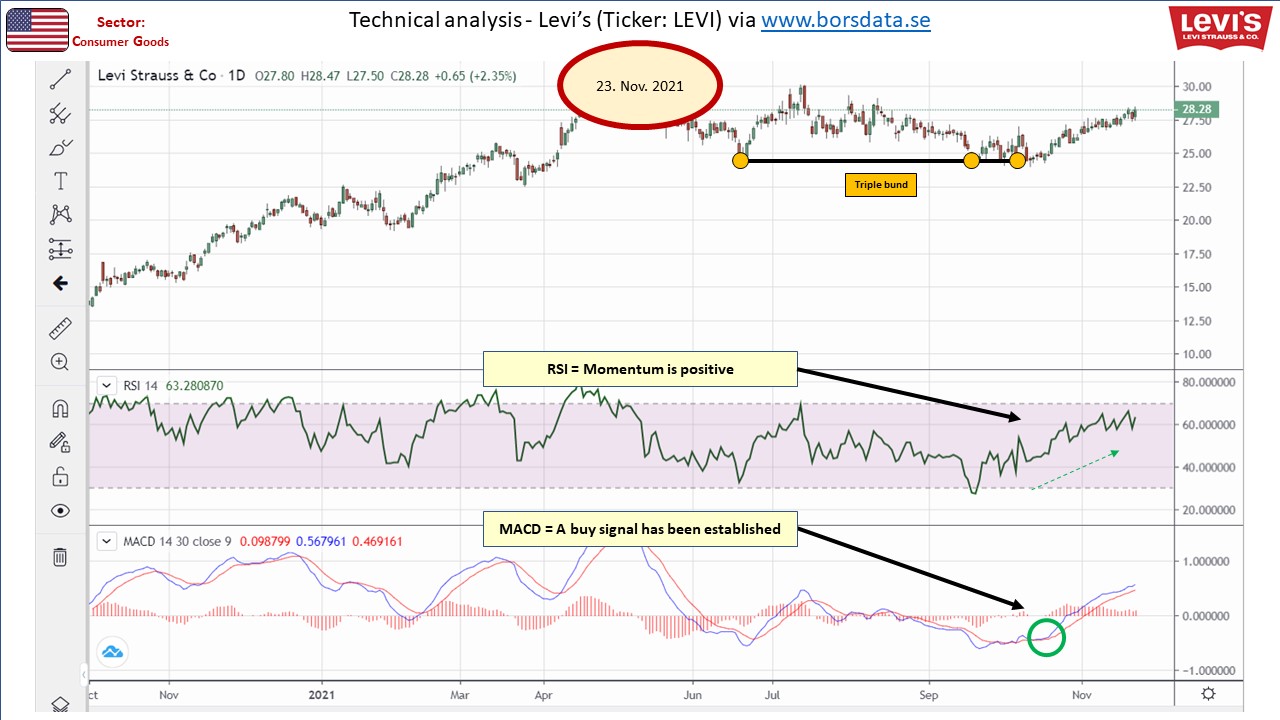This screenshot has width=1280, height=720.
Task: Open the prediction and measurement tool
Action: pos(60,248)
